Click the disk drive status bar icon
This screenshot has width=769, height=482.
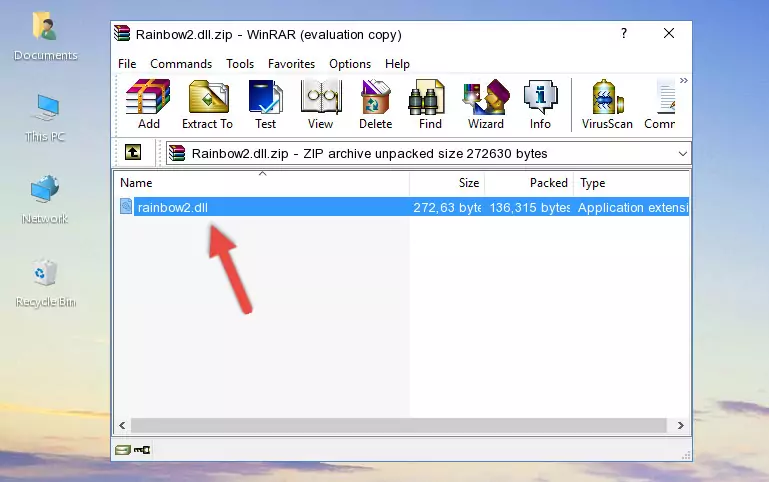coord(123,449)
